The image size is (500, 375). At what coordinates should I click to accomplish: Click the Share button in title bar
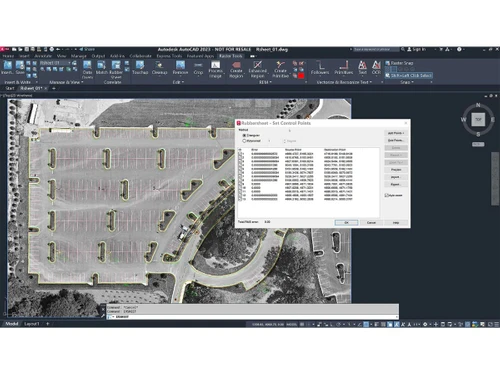(87, 49)
